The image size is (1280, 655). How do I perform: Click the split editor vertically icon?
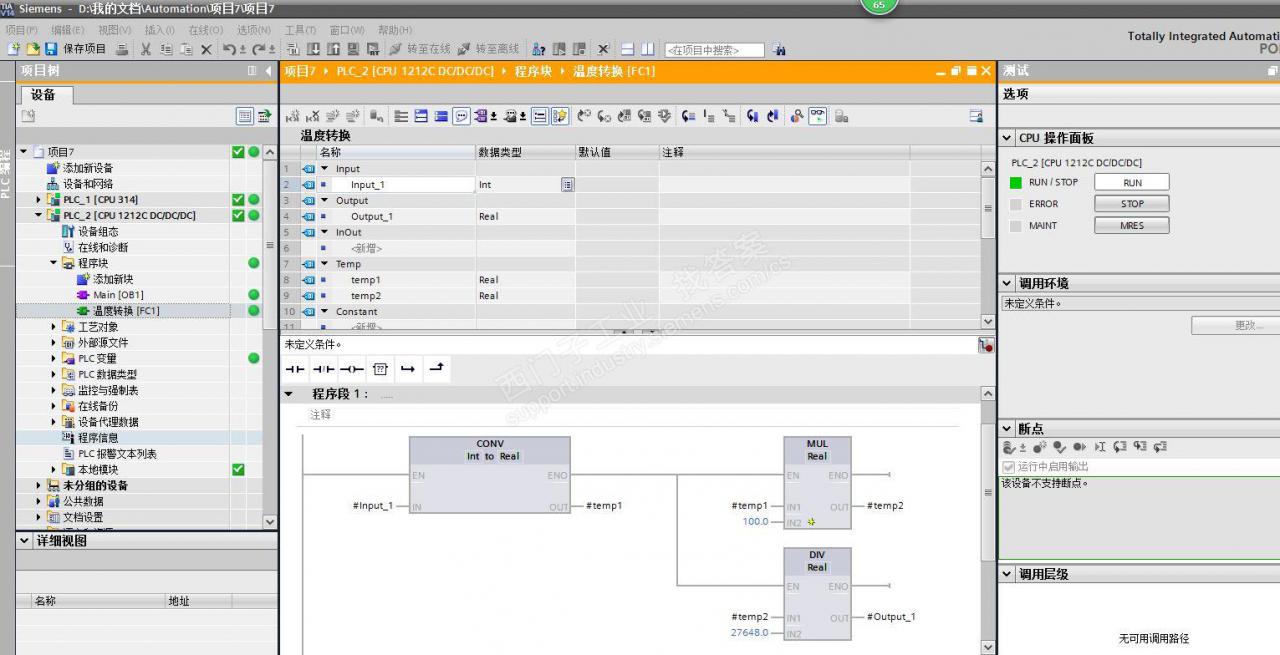[x=647, y=49]
